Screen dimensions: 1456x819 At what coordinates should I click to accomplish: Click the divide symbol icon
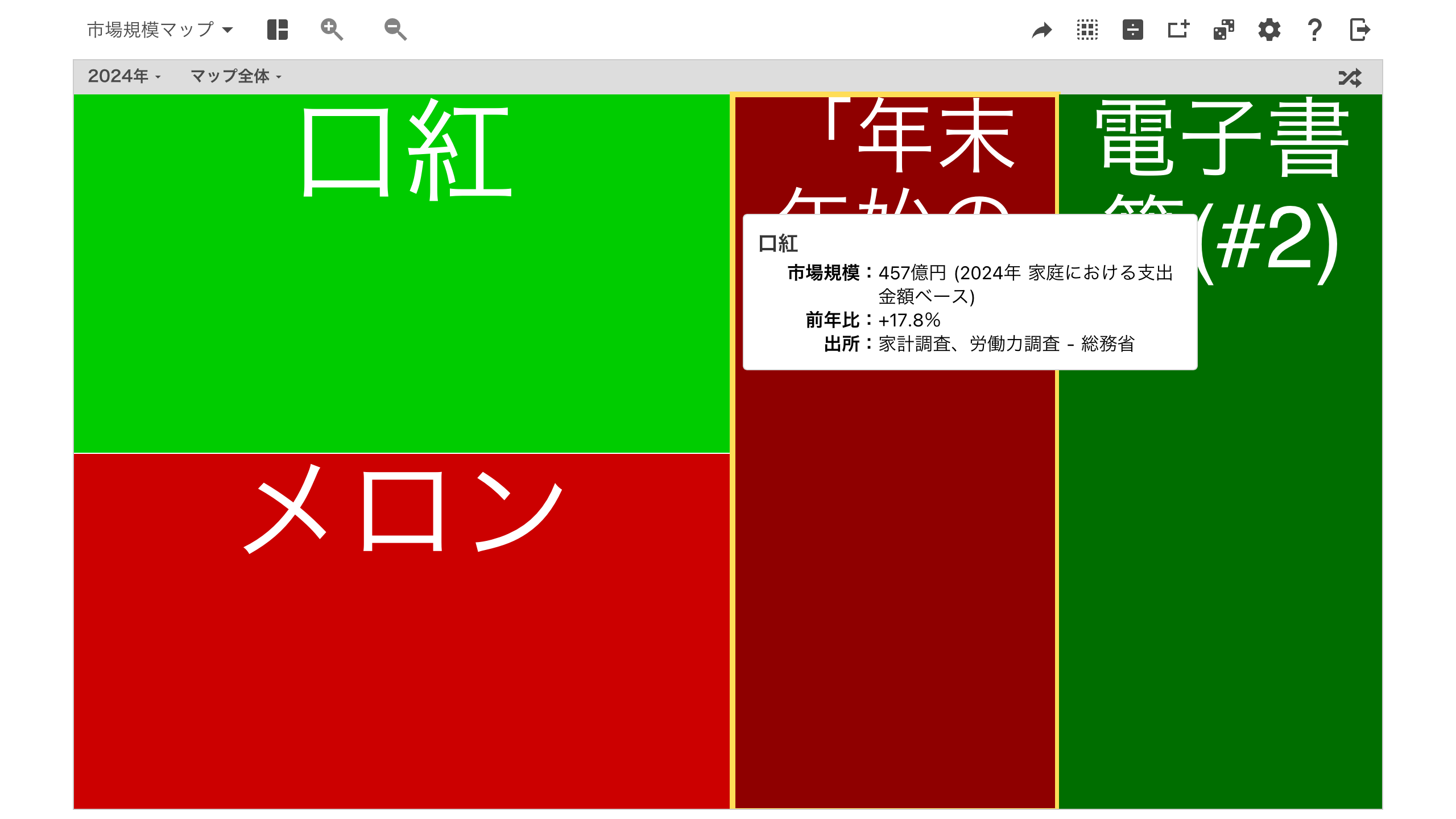pyautogui.click(x=1133, y=30)
